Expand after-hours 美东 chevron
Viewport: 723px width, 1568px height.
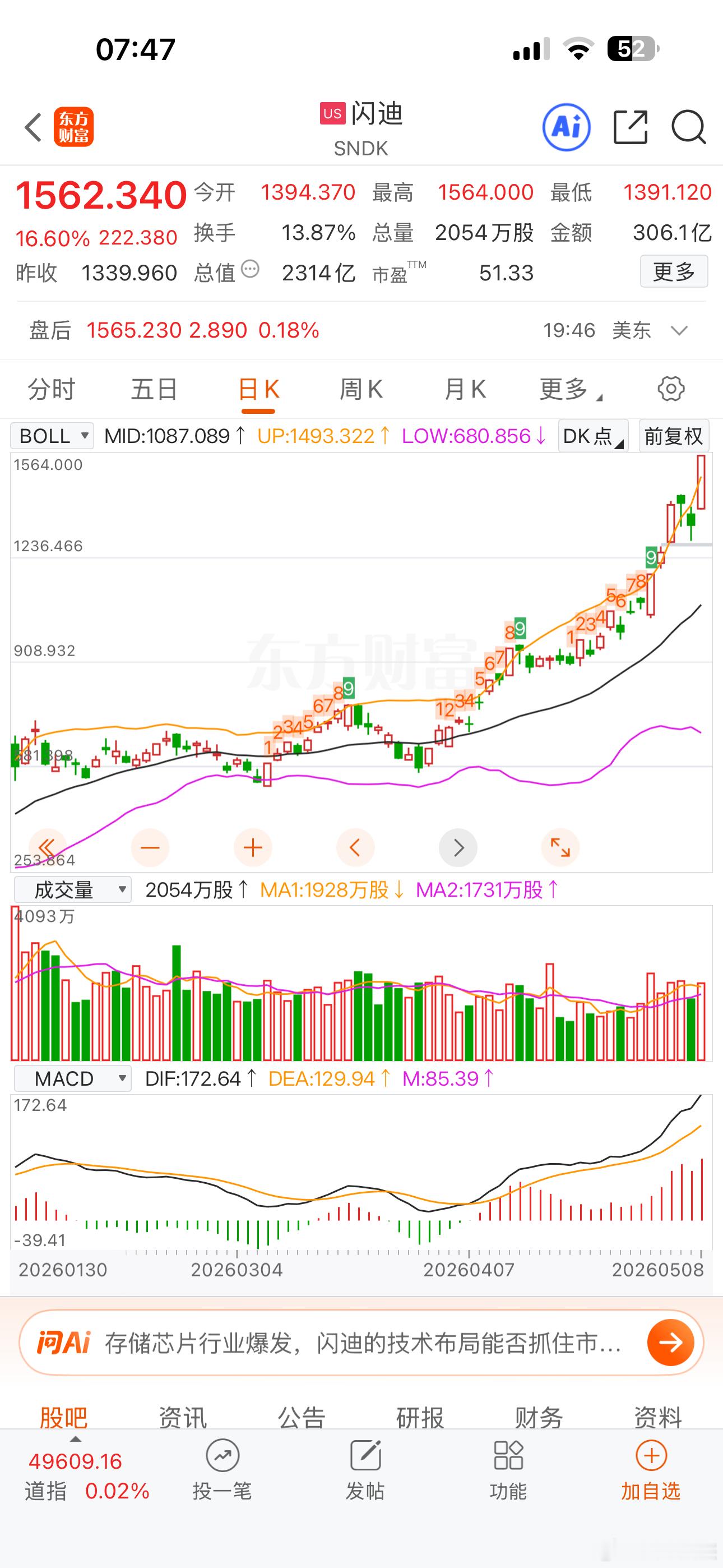click(679, 330)
